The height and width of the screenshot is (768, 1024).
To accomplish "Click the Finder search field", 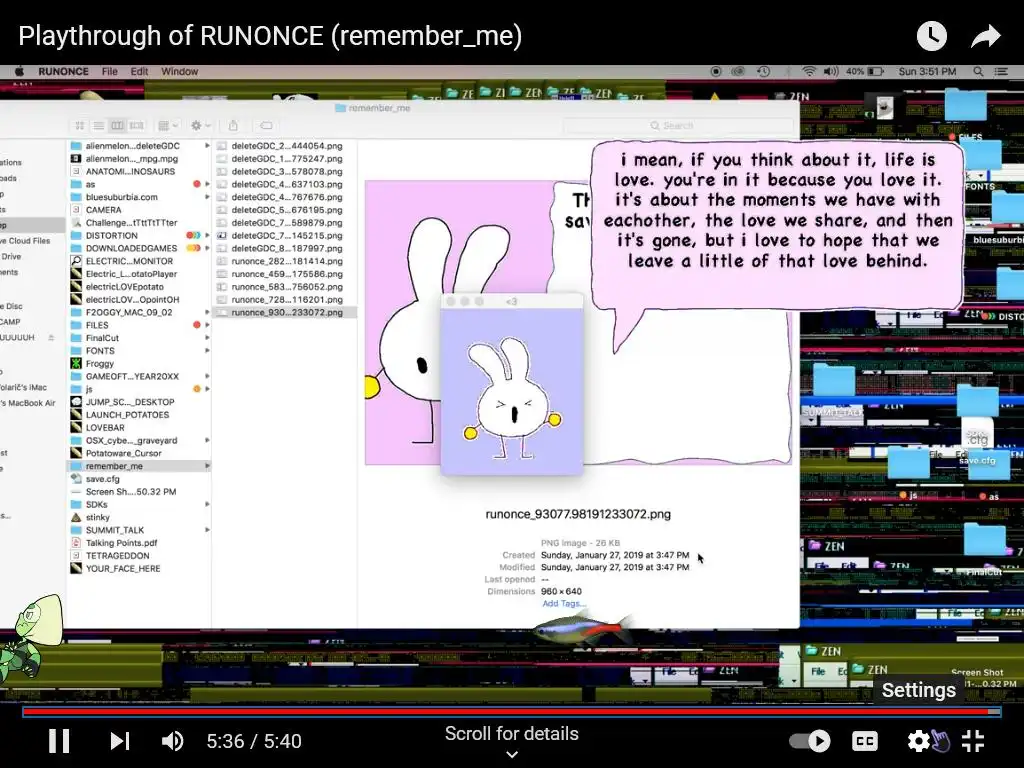I will coord(679,125).
